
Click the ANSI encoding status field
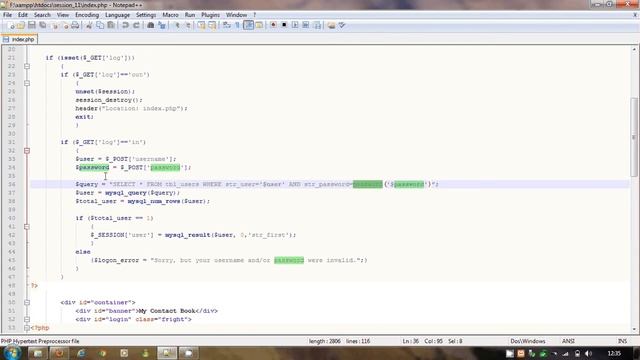pos(568,341)
